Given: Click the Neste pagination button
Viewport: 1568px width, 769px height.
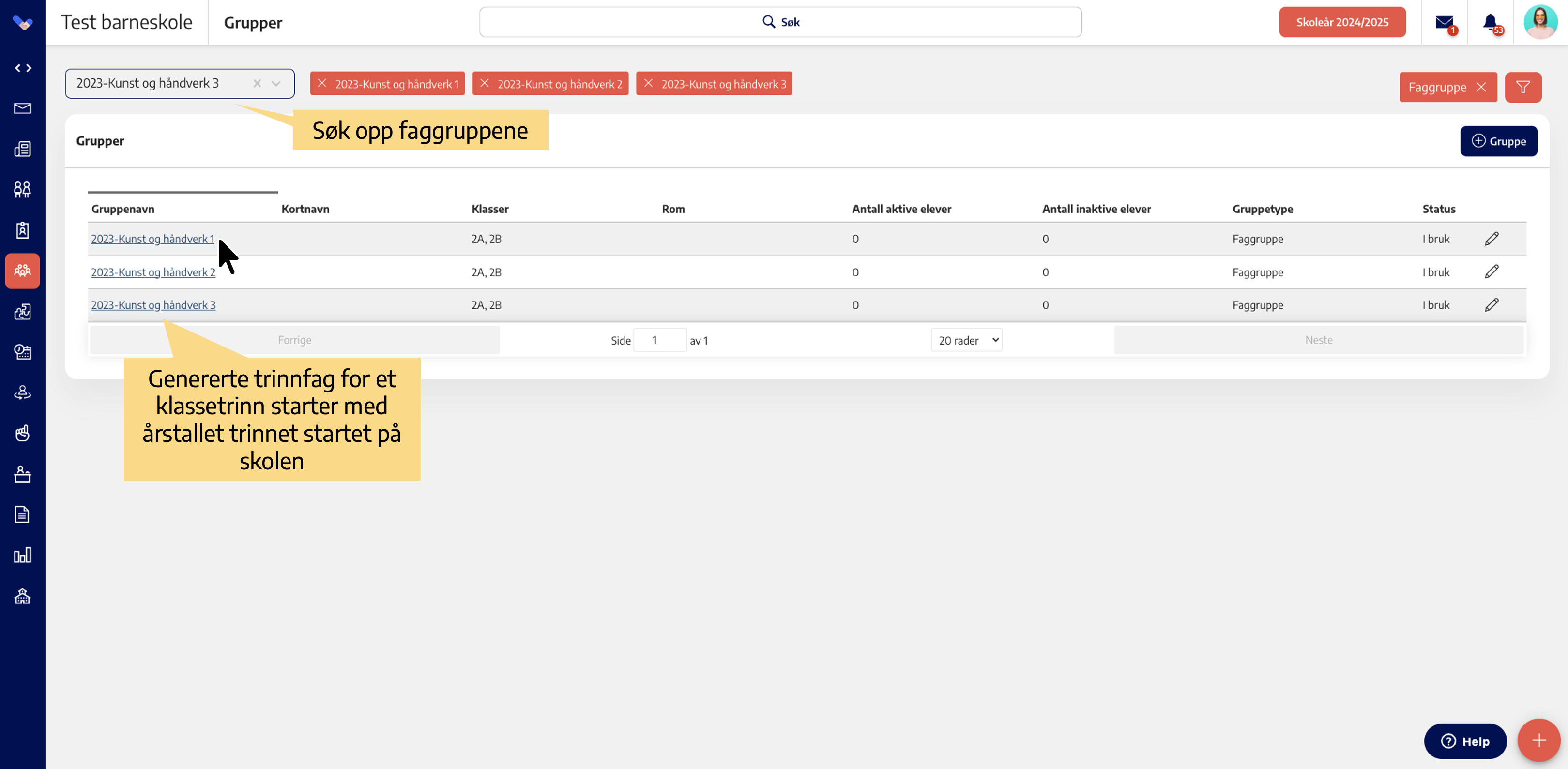Looking at the screenshot, I should [x=1318, y=340].
